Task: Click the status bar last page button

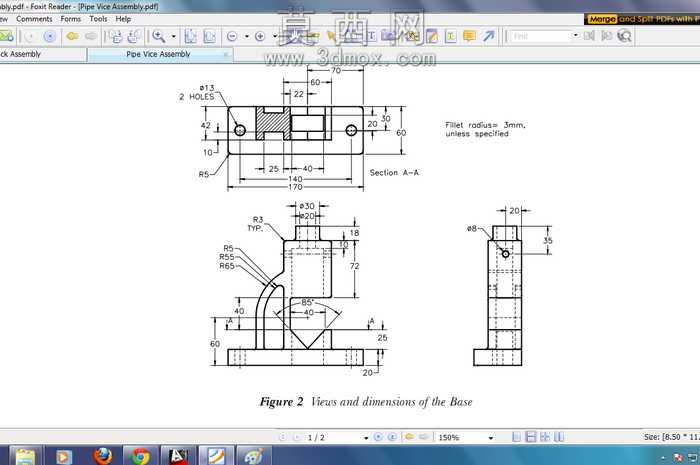Action: click(x=392, y=437)
